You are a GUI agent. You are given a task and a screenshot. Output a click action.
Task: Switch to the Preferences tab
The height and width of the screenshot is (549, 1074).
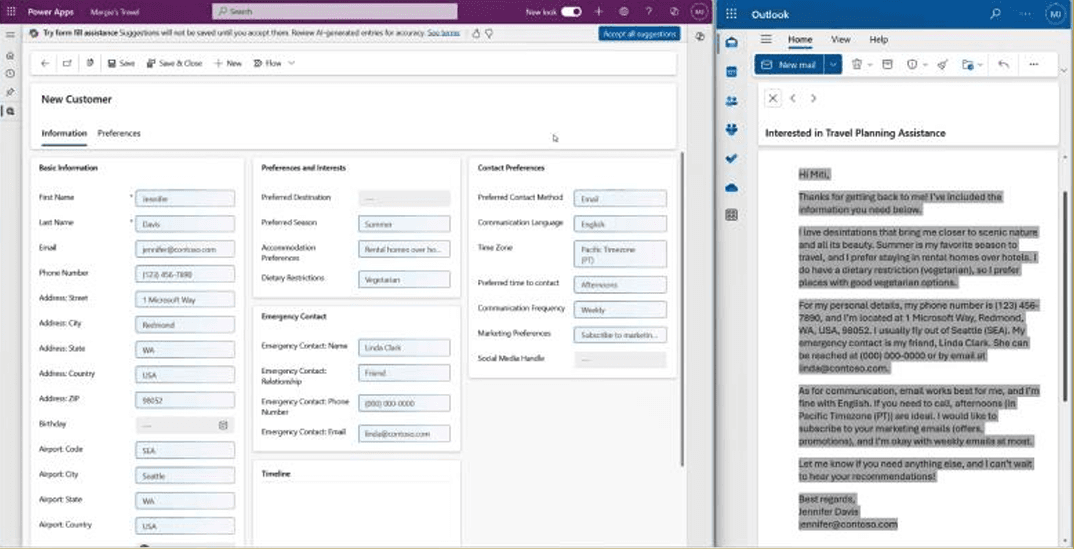pos(118,133)
